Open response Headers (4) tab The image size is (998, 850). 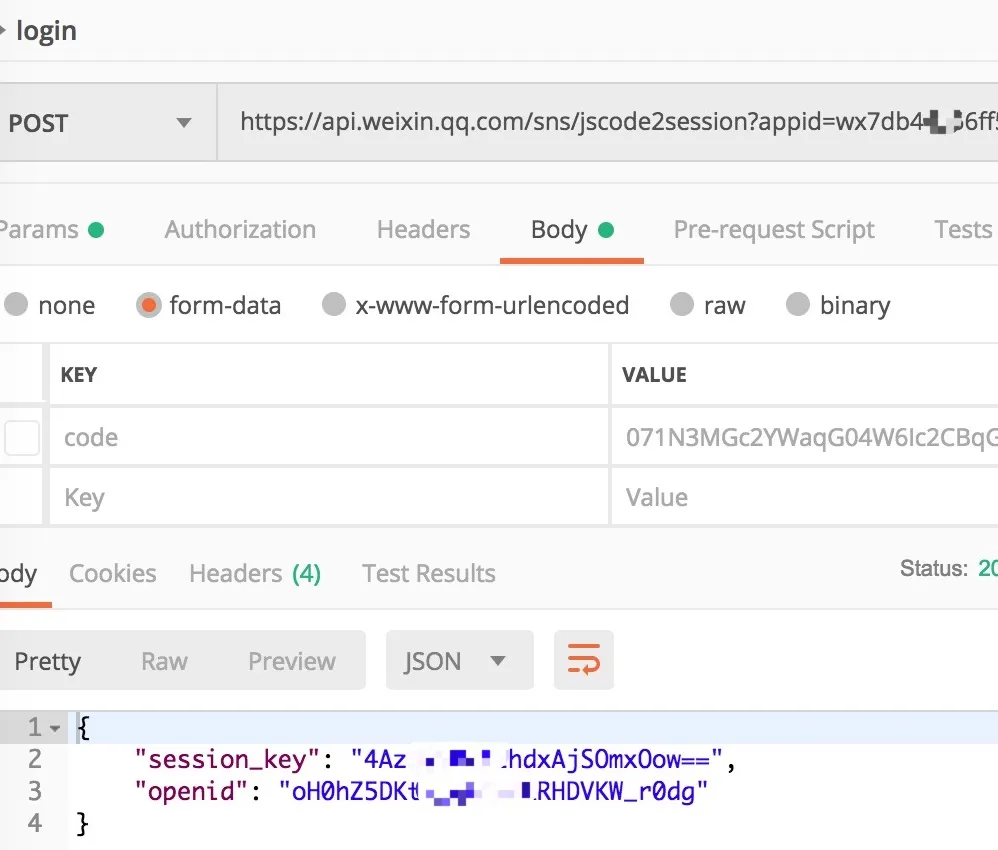click(x=255, y=574)
